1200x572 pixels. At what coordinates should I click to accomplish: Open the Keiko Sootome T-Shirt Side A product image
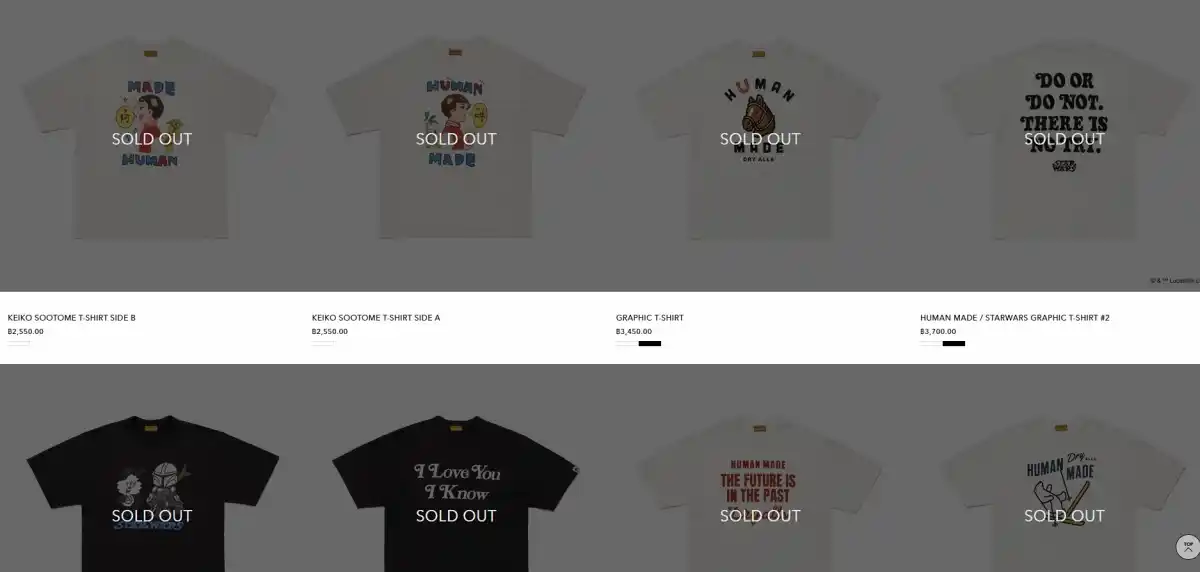point(456,146)
